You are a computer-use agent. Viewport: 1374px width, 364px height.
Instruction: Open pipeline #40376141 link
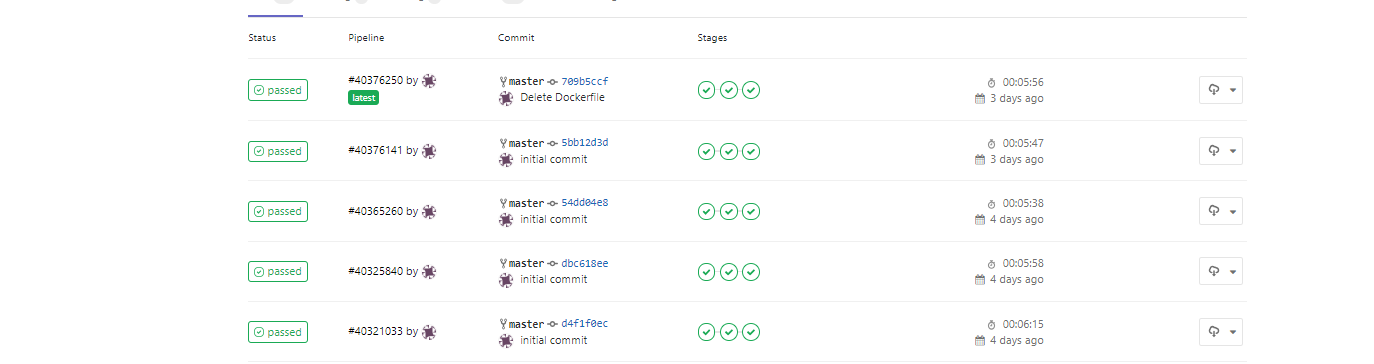coord(376,151)
